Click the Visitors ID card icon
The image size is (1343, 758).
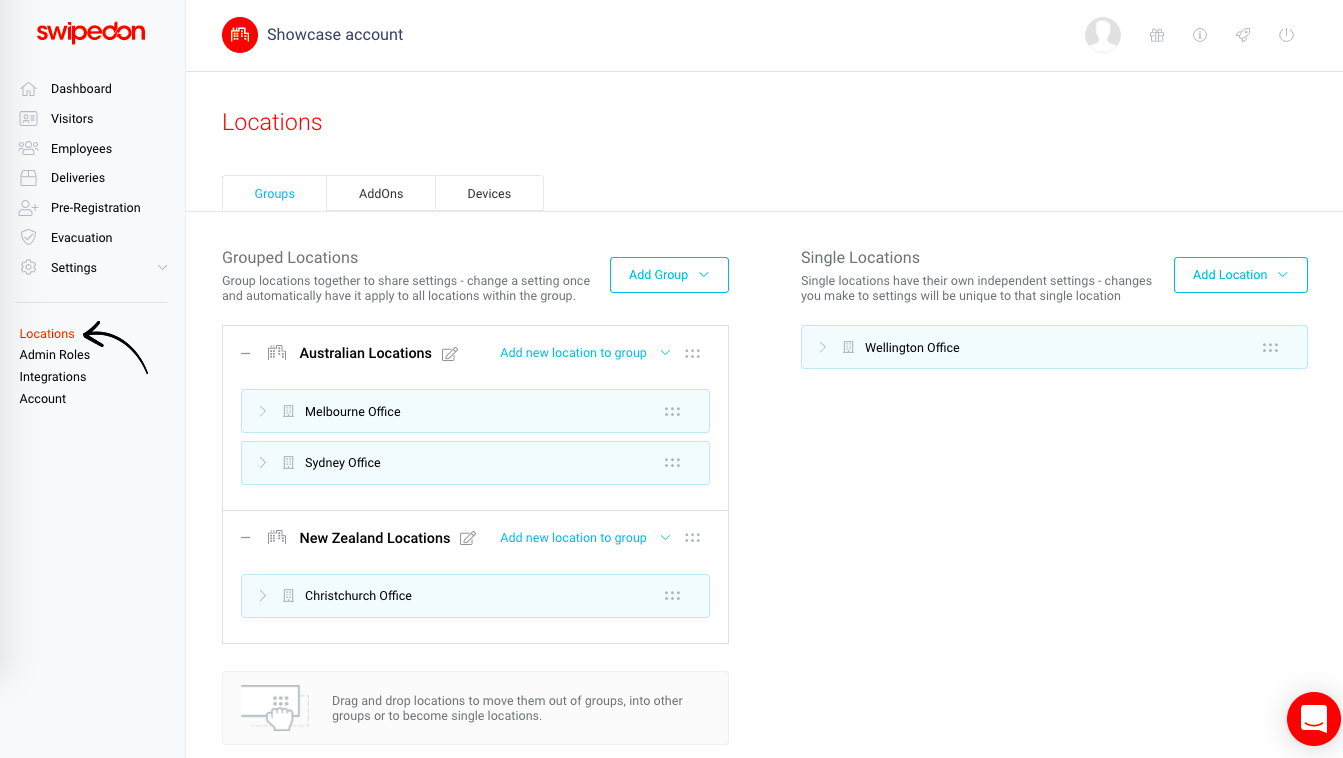pos(28,118)
